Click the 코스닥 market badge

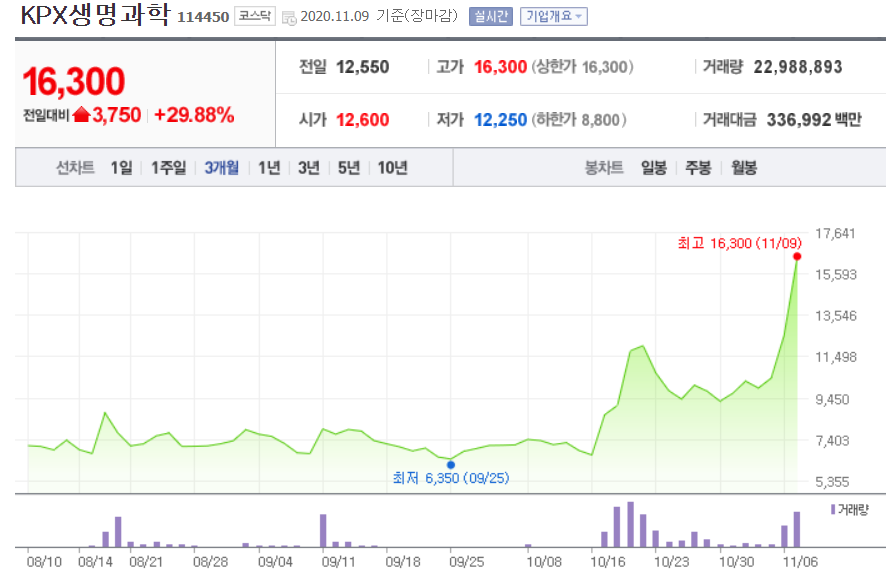[255, 16]
